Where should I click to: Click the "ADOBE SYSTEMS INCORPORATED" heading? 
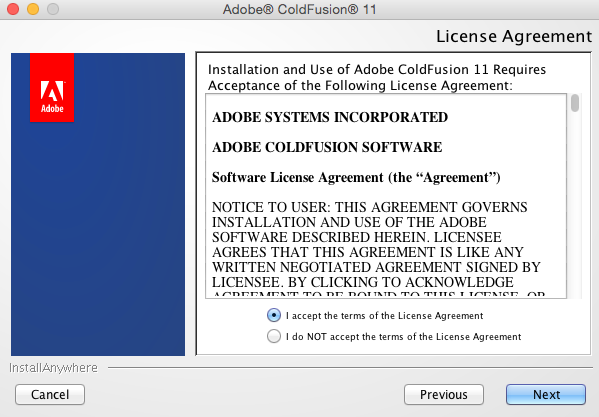coord(330,117)
